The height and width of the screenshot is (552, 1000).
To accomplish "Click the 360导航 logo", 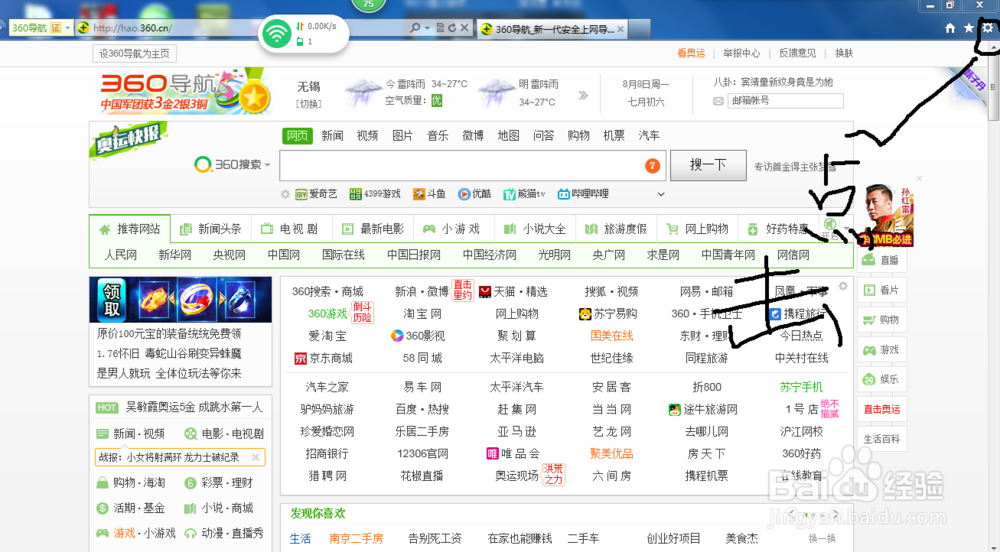I will click(x=185, y=92).
